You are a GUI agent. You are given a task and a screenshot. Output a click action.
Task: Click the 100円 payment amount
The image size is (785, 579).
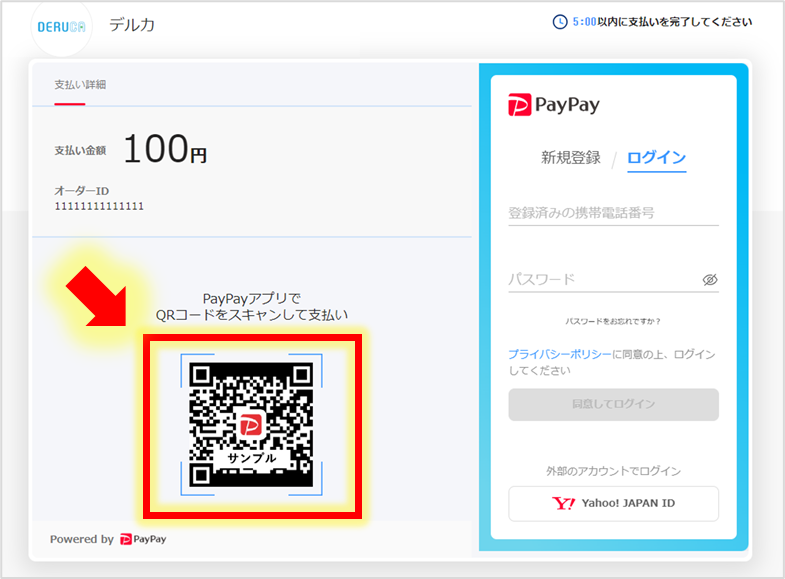tap(165, 149)
